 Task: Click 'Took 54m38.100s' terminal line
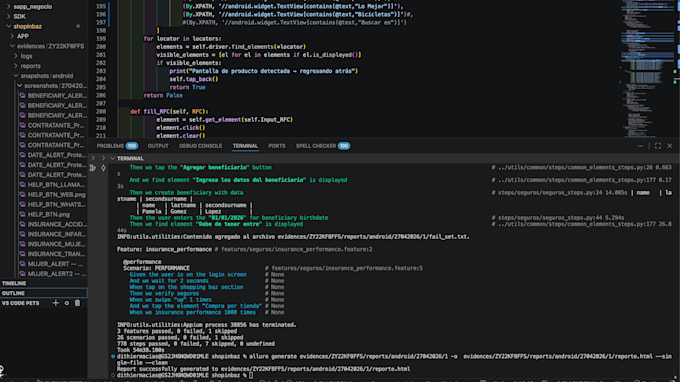[x=141, y=350]
